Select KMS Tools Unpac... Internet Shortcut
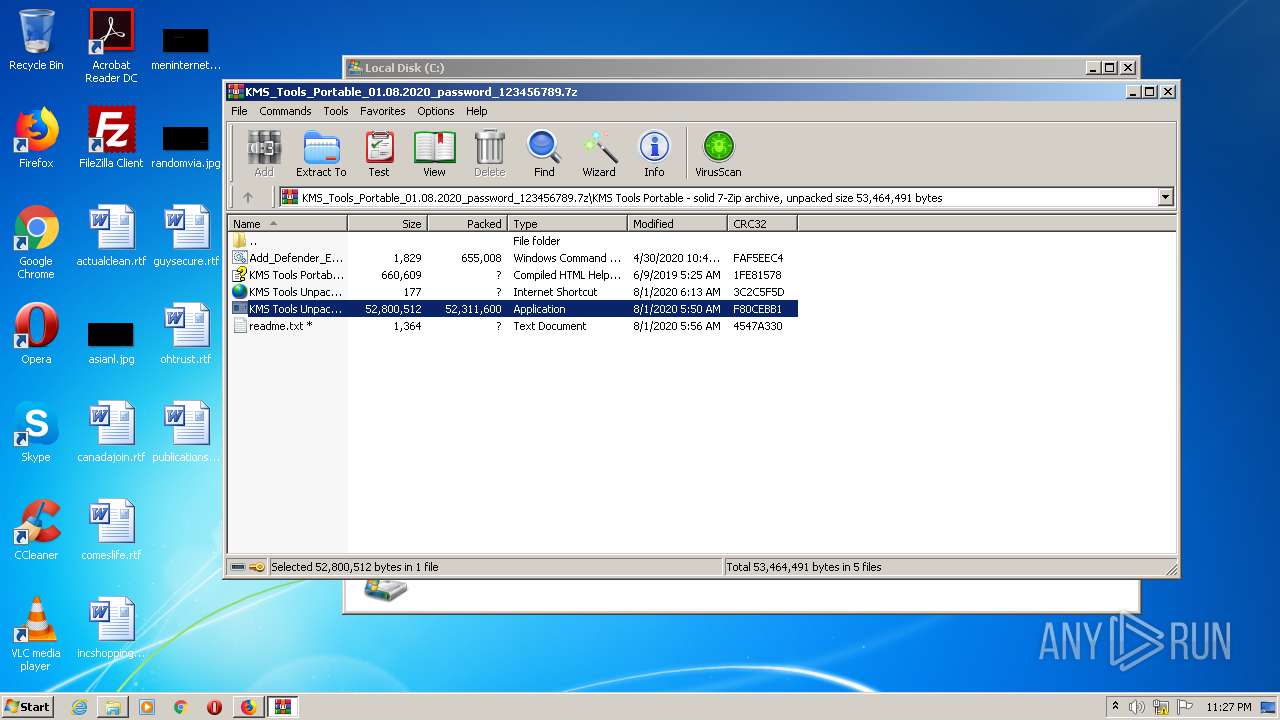Viewport: 1280px width, 720px height. point(513,292)
